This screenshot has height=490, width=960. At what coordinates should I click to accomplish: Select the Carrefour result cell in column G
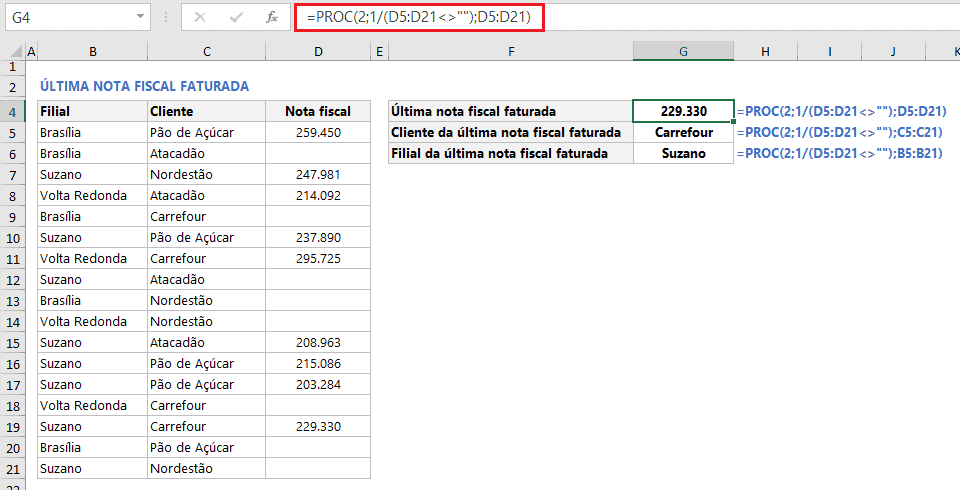point(682,132)
